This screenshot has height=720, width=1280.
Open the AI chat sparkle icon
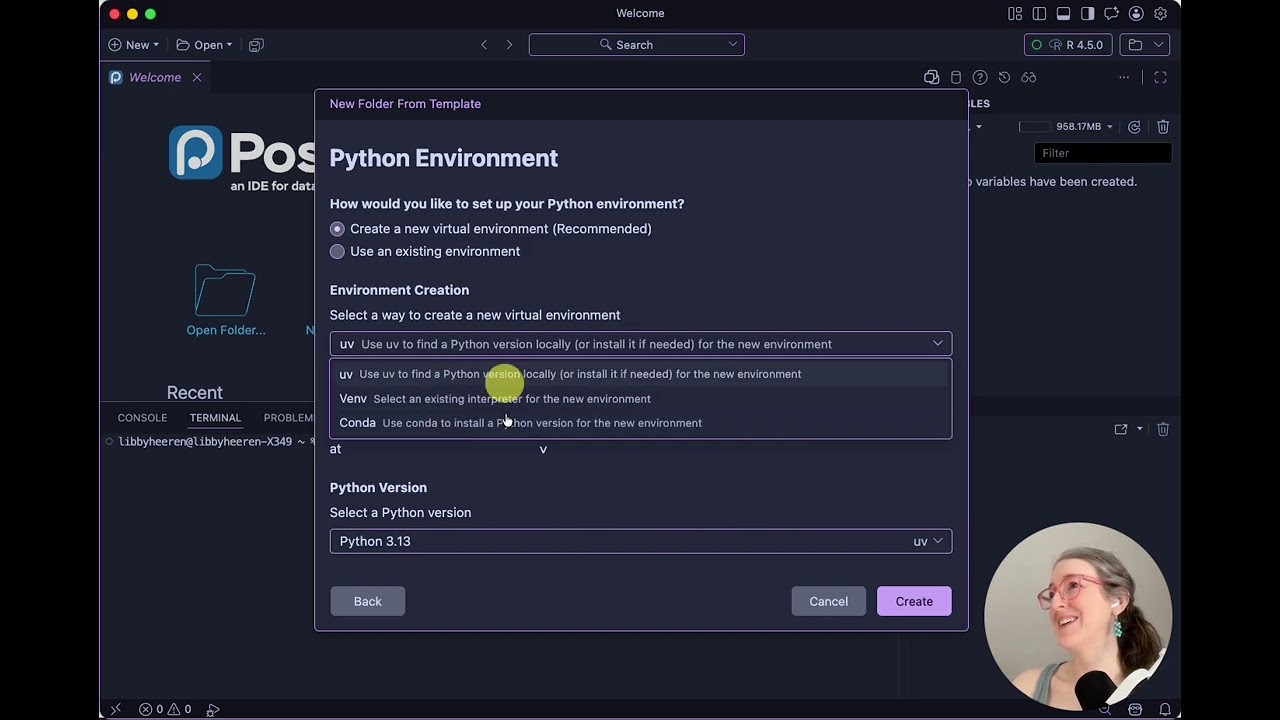1111,14
